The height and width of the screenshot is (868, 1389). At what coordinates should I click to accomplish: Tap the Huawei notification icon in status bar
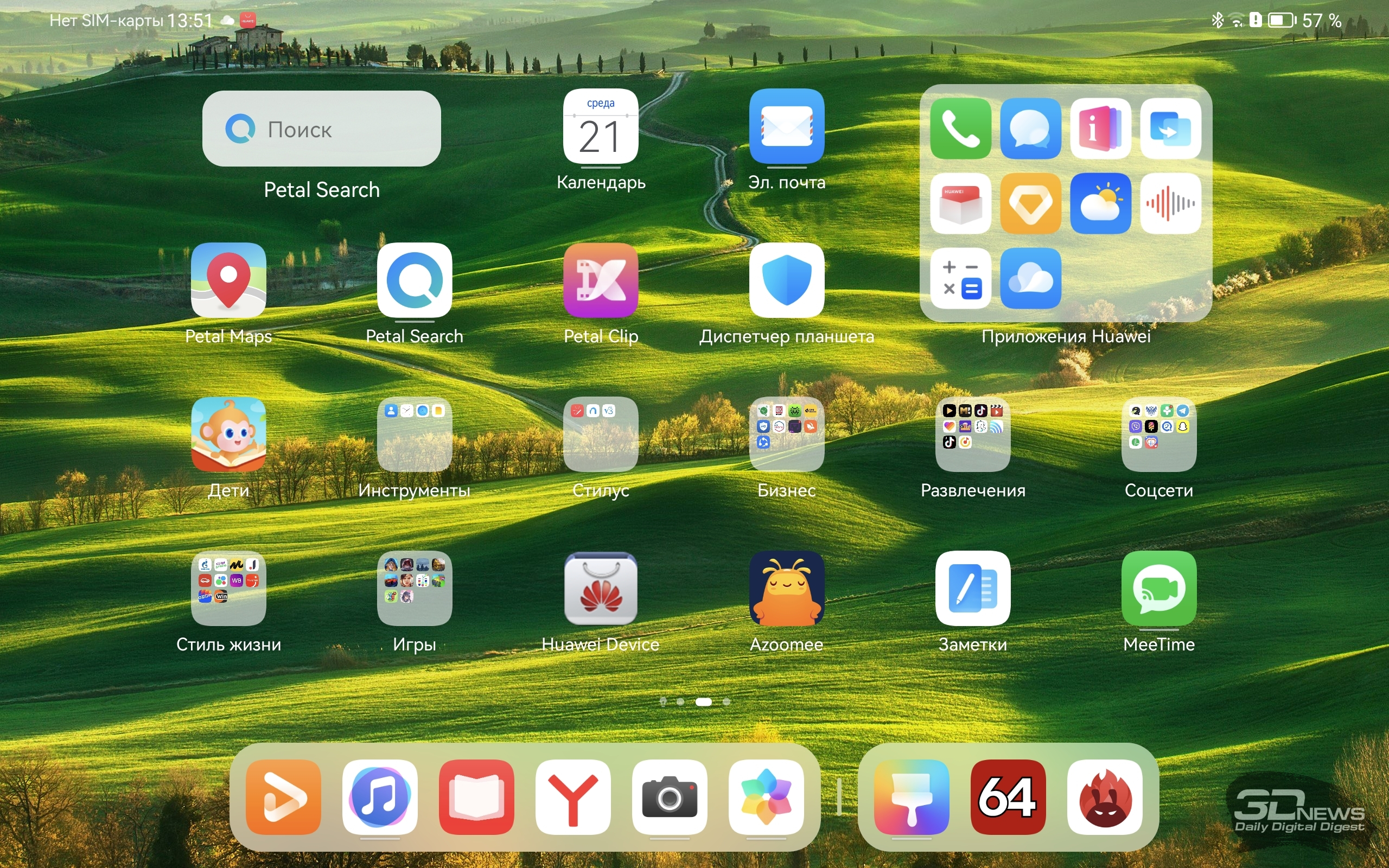(248, 21)
